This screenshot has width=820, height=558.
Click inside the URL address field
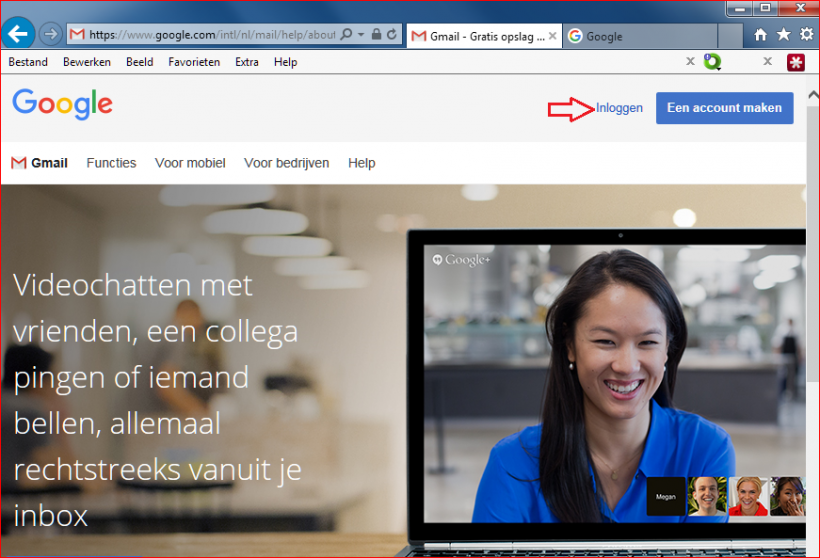click(x=210, y=34)
